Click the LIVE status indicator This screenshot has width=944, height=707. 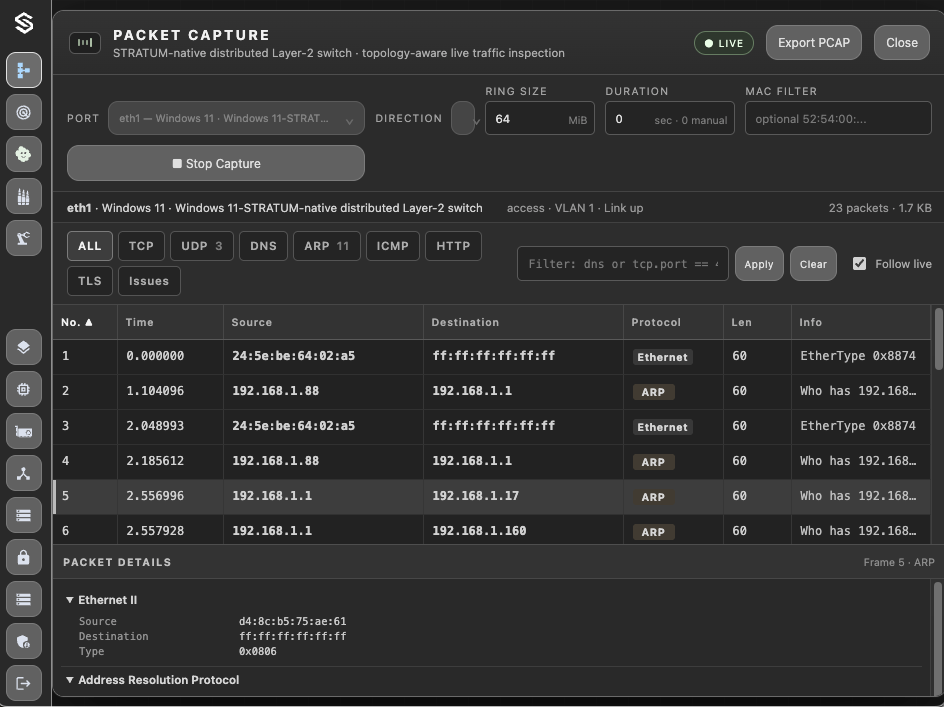pyautogui.click(x=724, y=43)
